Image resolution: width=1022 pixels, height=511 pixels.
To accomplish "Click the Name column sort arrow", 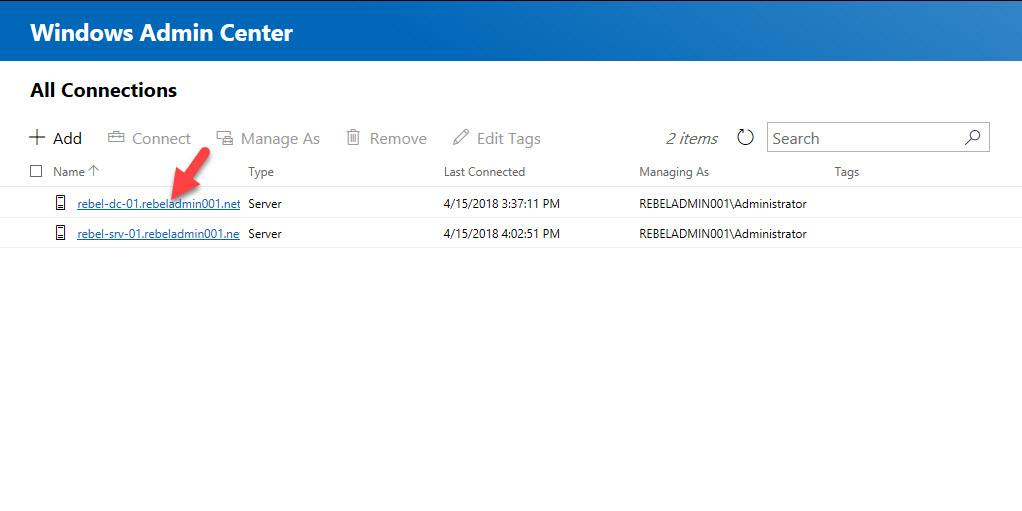I will point(93,171).
